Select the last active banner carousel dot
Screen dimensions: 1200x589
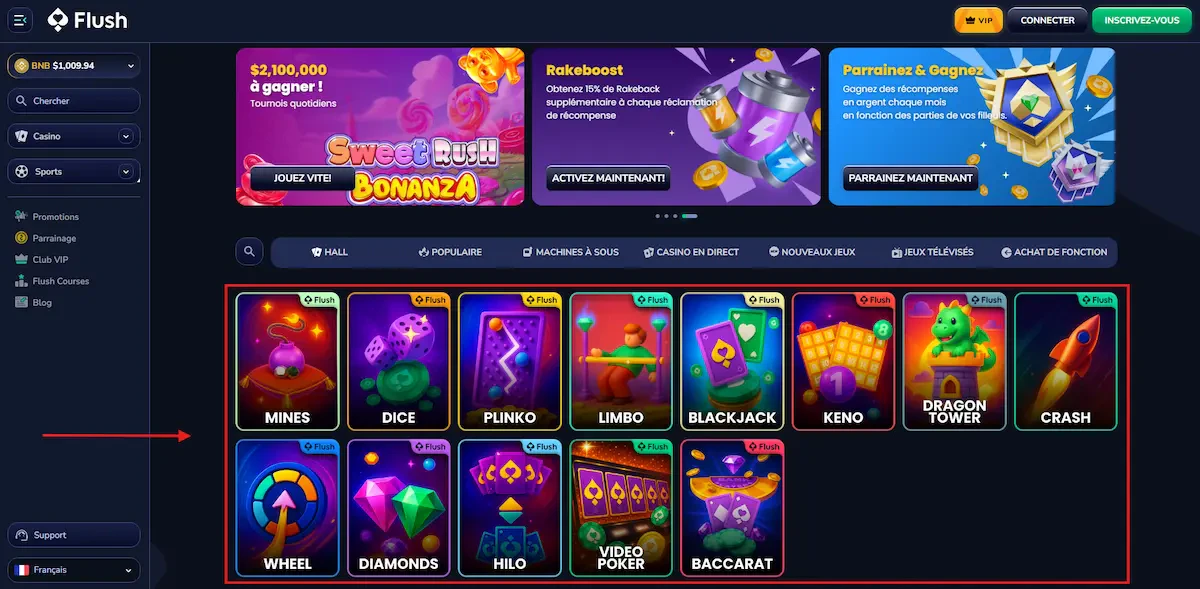690,216
